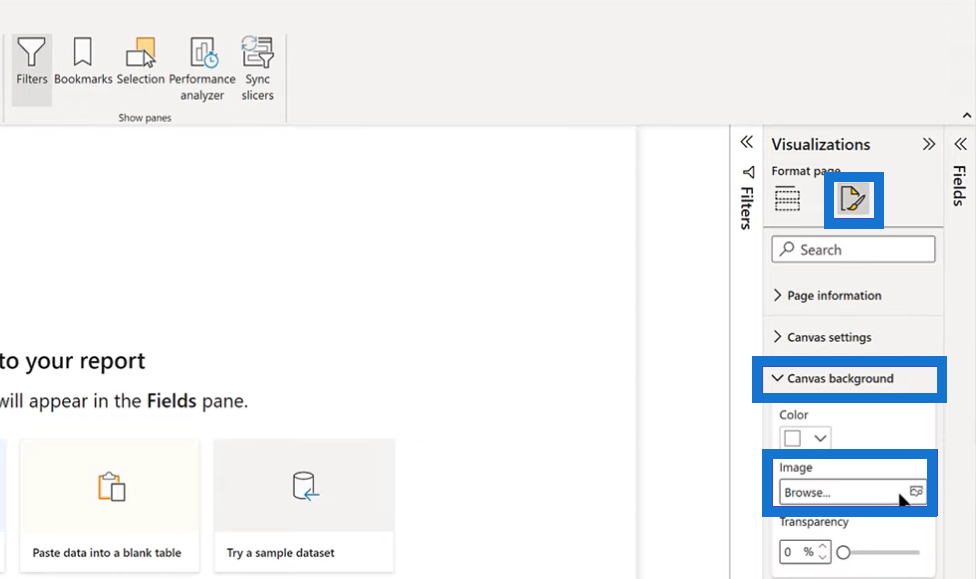This screenshot has width=976, height=579.
Task: Select the Format page paintbrush icon
Action: [853, 200]
